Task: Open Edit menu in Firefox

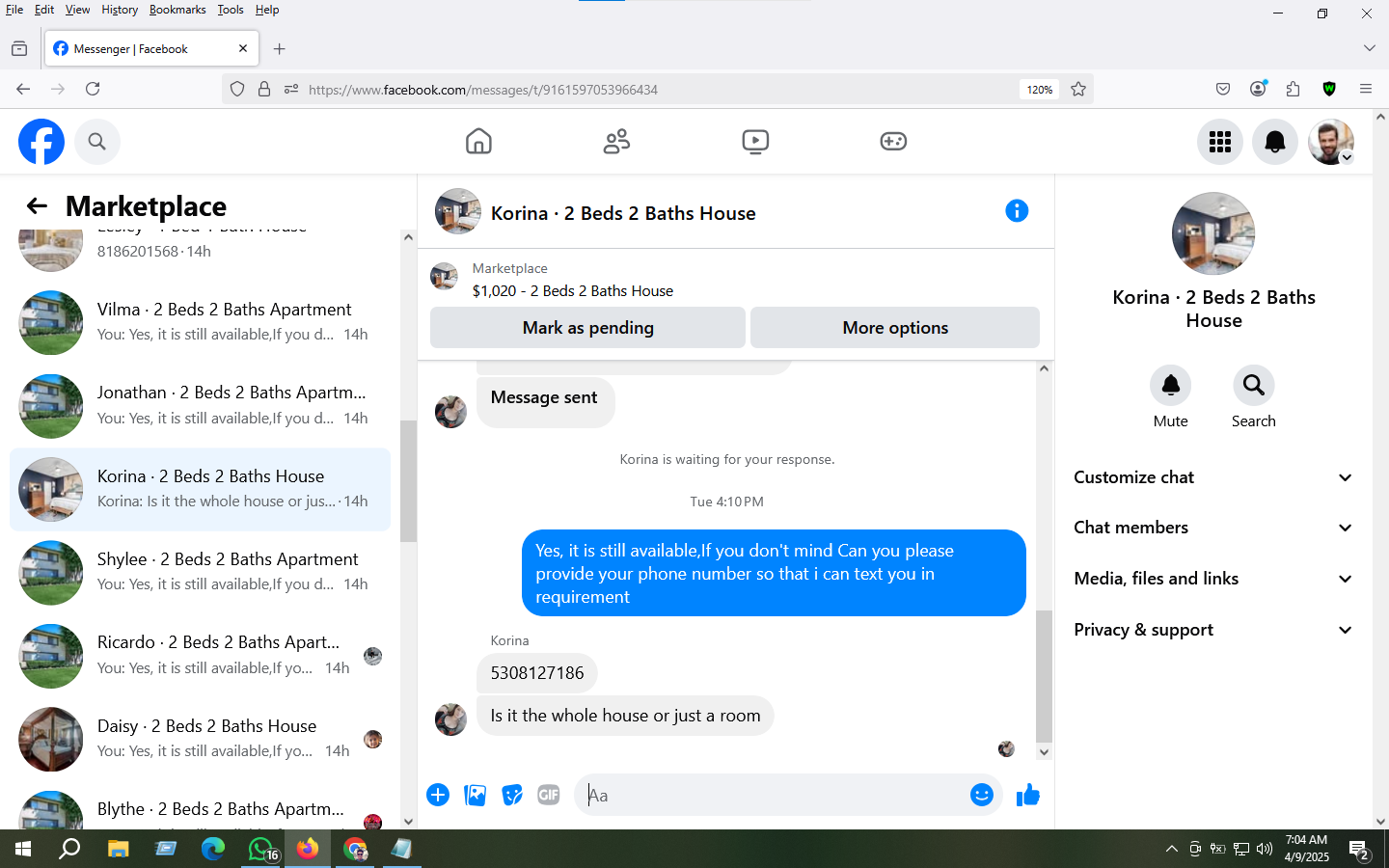Action: pyautogui.click(x=44, y=10)
